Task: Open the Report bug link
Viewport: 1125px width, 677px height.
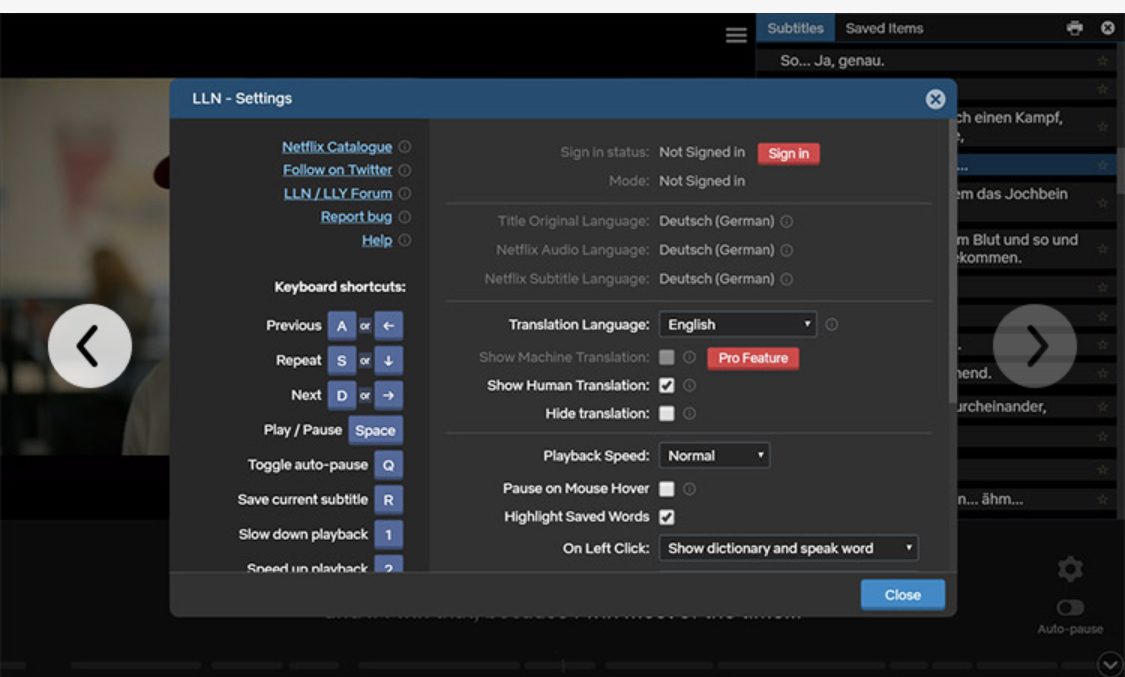Action: tap(356, 217)
